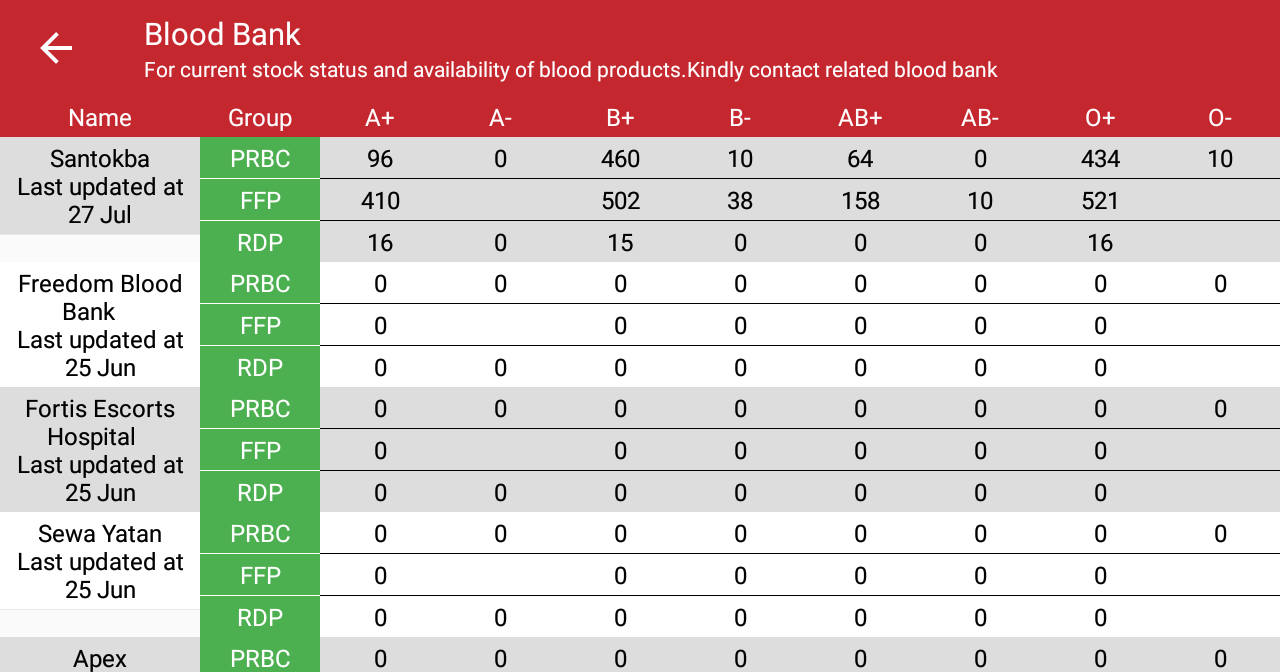Select the Blood Bank title
Screen dimensions: 1280x672
pyautogui.click(x=222, y=35)
